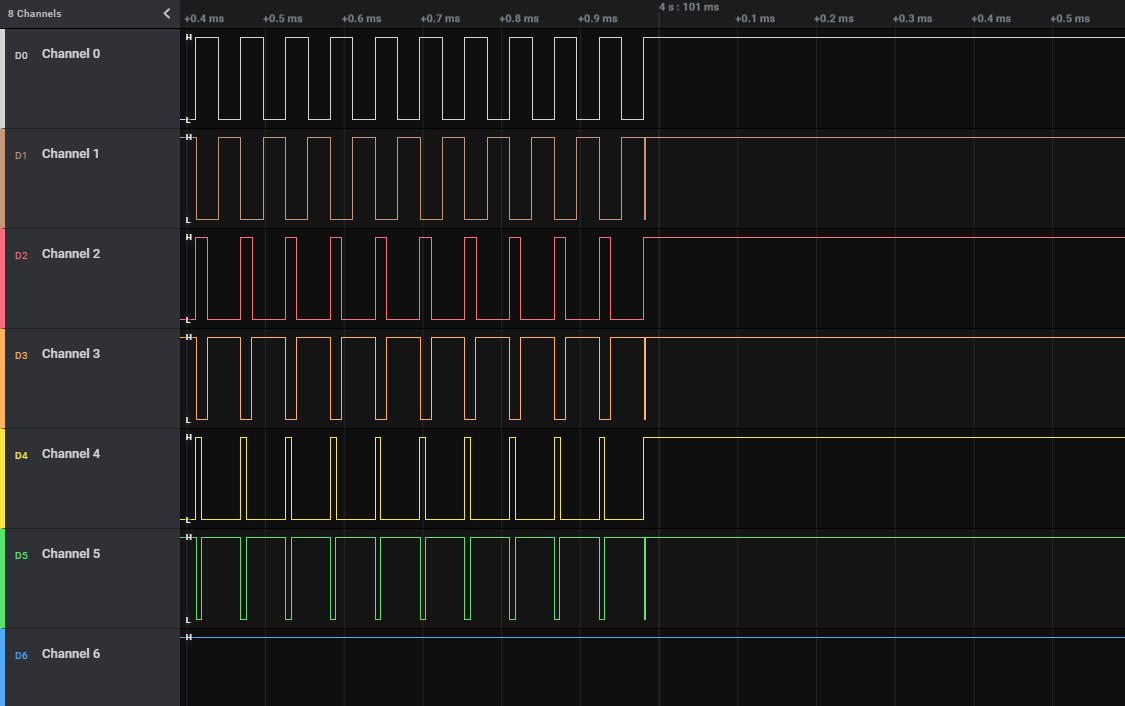Image resolution: width=1125 pixels, height=706 pixels.
Task: Click the D3 channel badge
Action: point(21,355)
